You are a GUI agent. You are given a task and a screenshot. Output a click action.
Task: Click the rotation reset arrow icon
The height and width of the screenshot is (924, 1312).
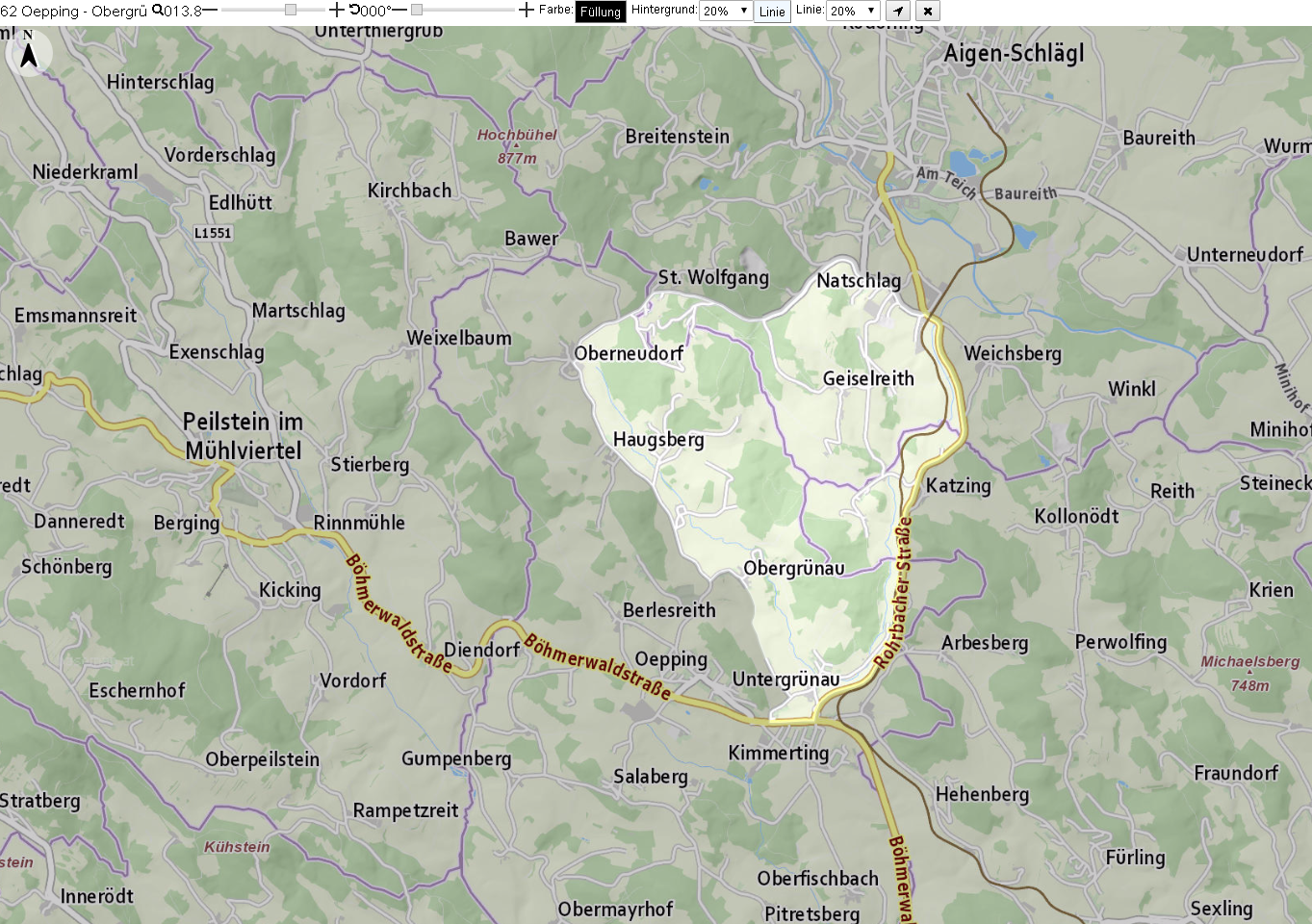(354, 10)
